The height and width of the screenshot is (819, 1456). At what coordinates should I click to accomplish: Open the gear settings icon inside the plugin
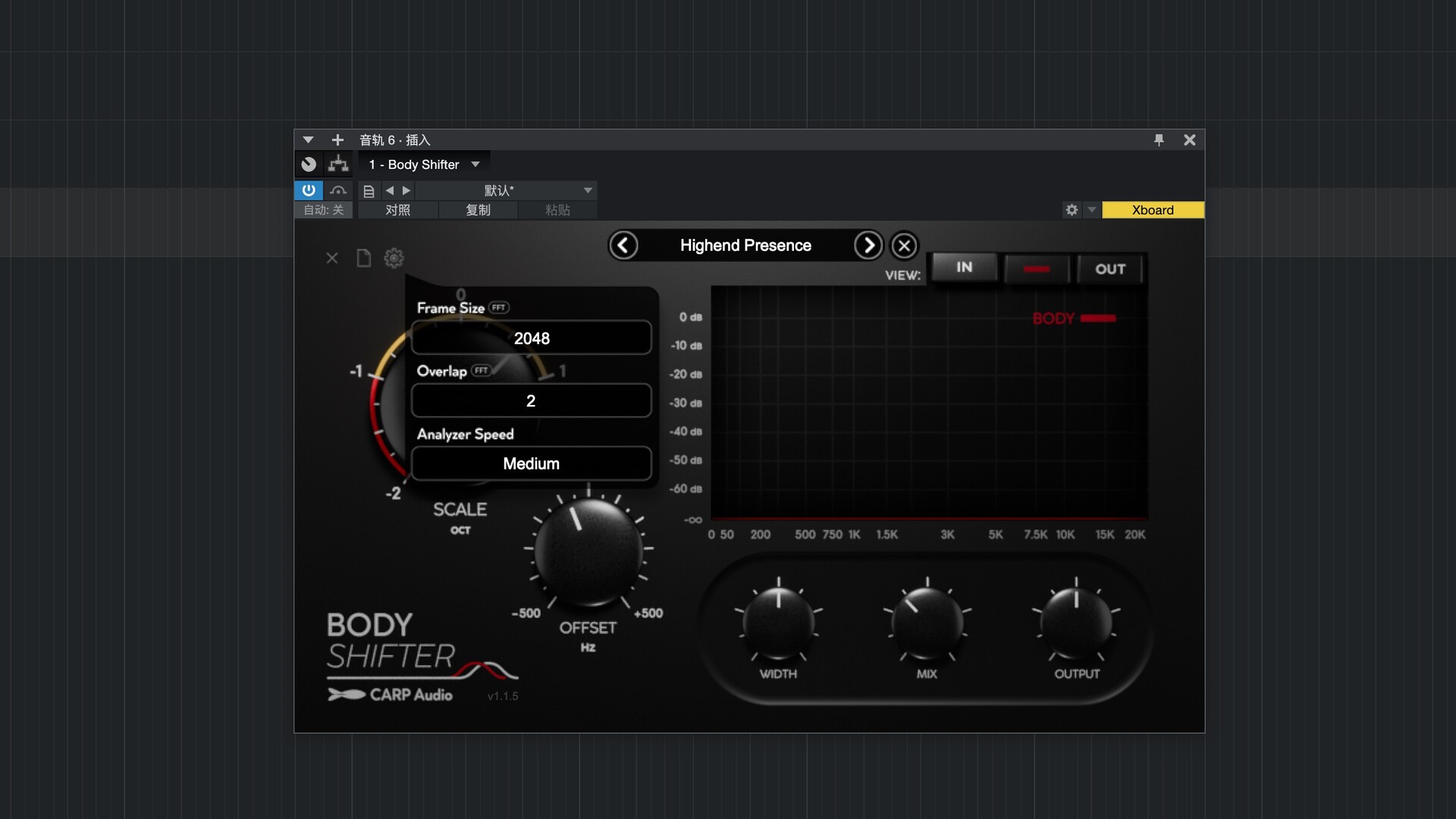(x=394, y=258)
